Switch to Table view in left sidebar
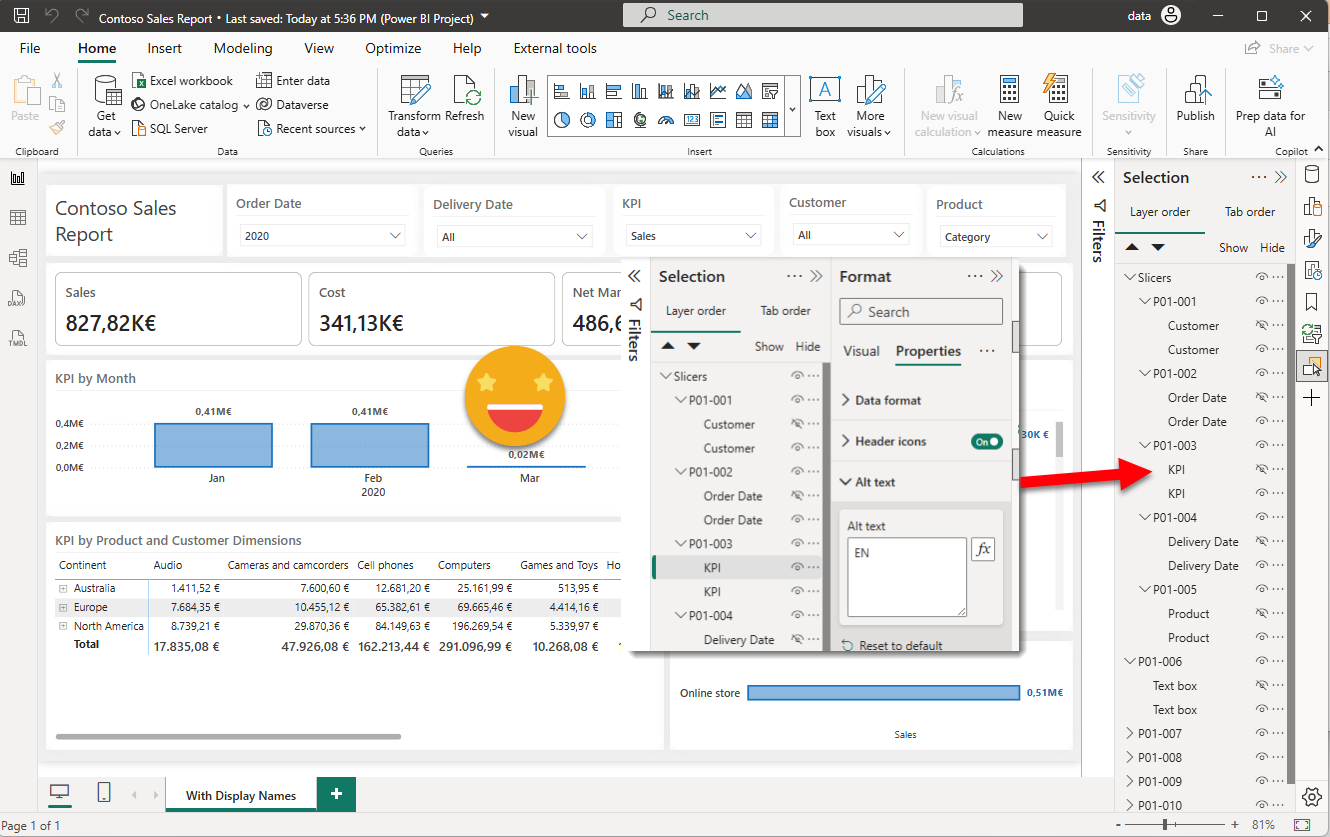The image size is (1330, 837). click(x=18, y=218)
